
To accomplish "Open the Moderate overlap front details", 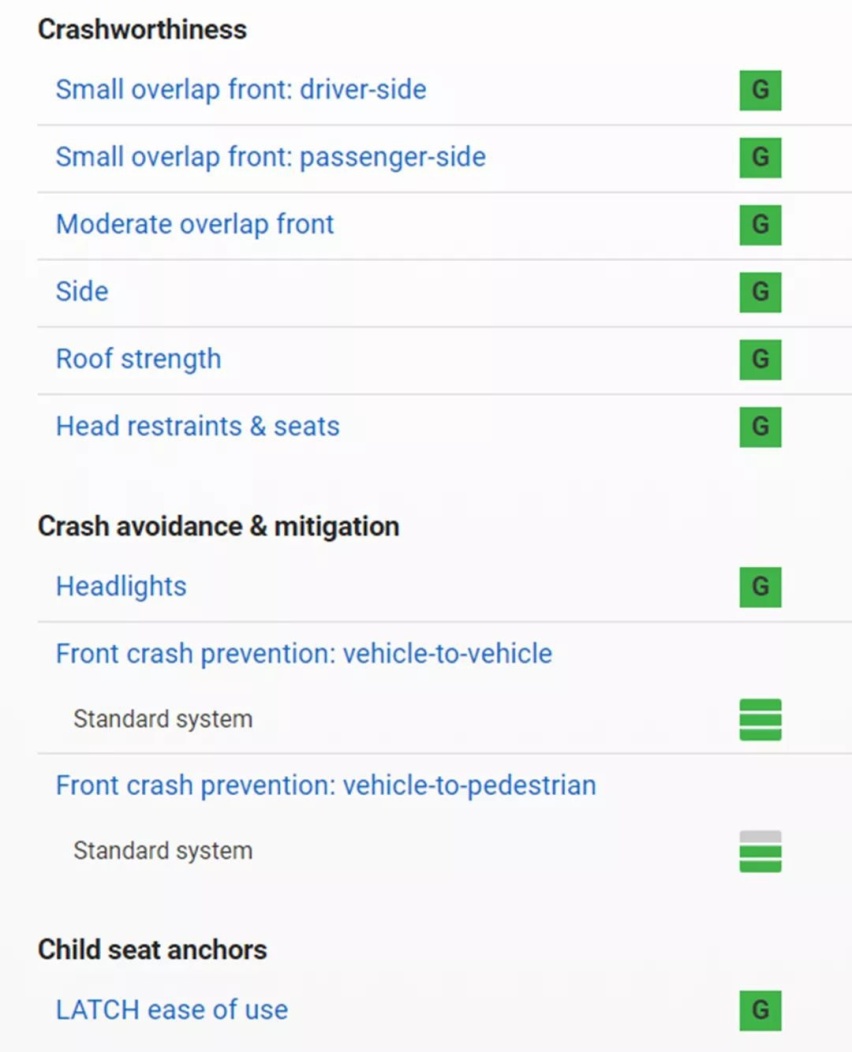I will pos(195,225).
